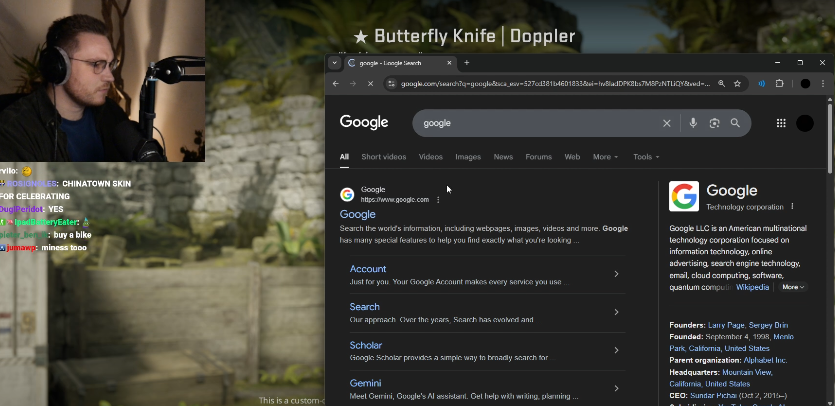Switch to News tab
The width and height of the screenshot is (835, 406).
coord(503,157)
